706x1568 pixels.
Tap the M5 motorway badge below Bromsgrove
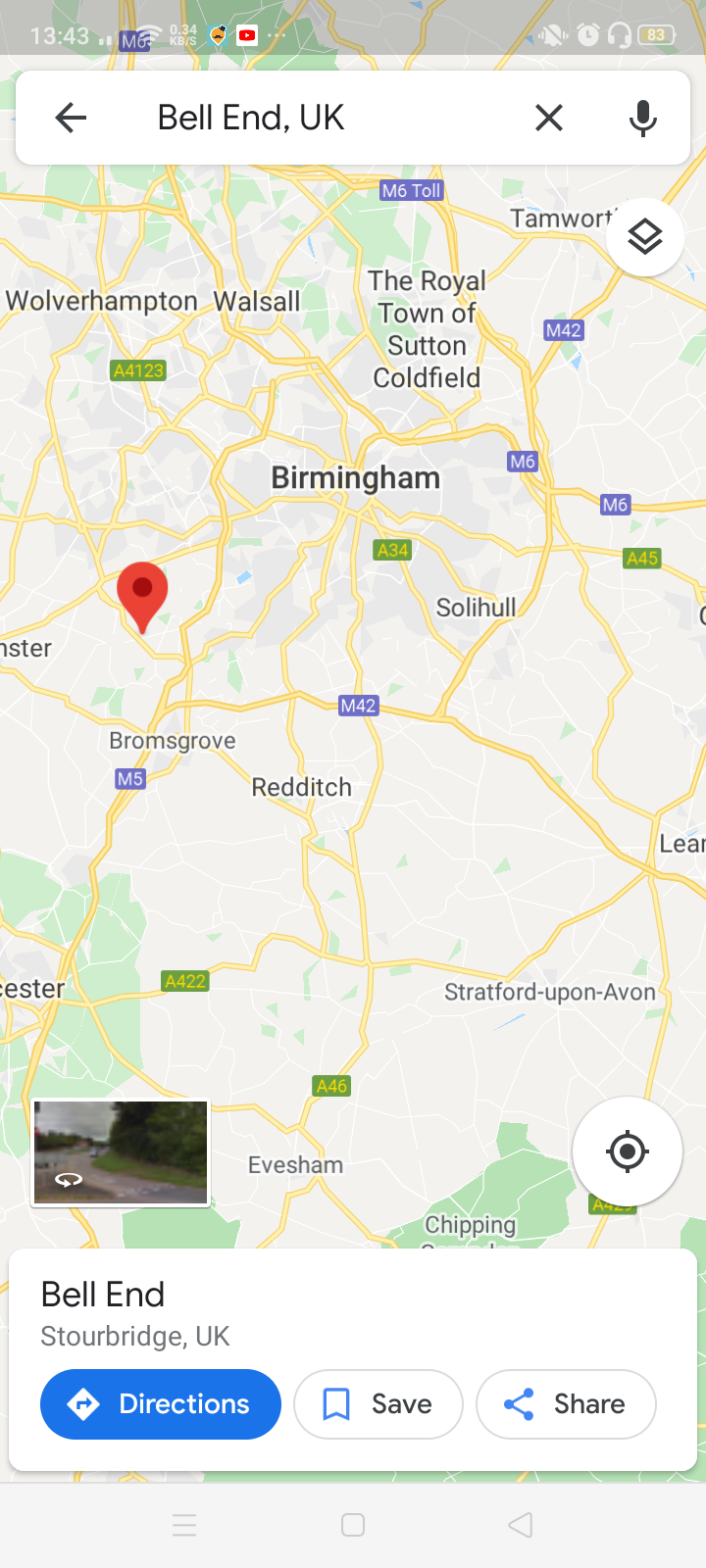click(130, 779)
